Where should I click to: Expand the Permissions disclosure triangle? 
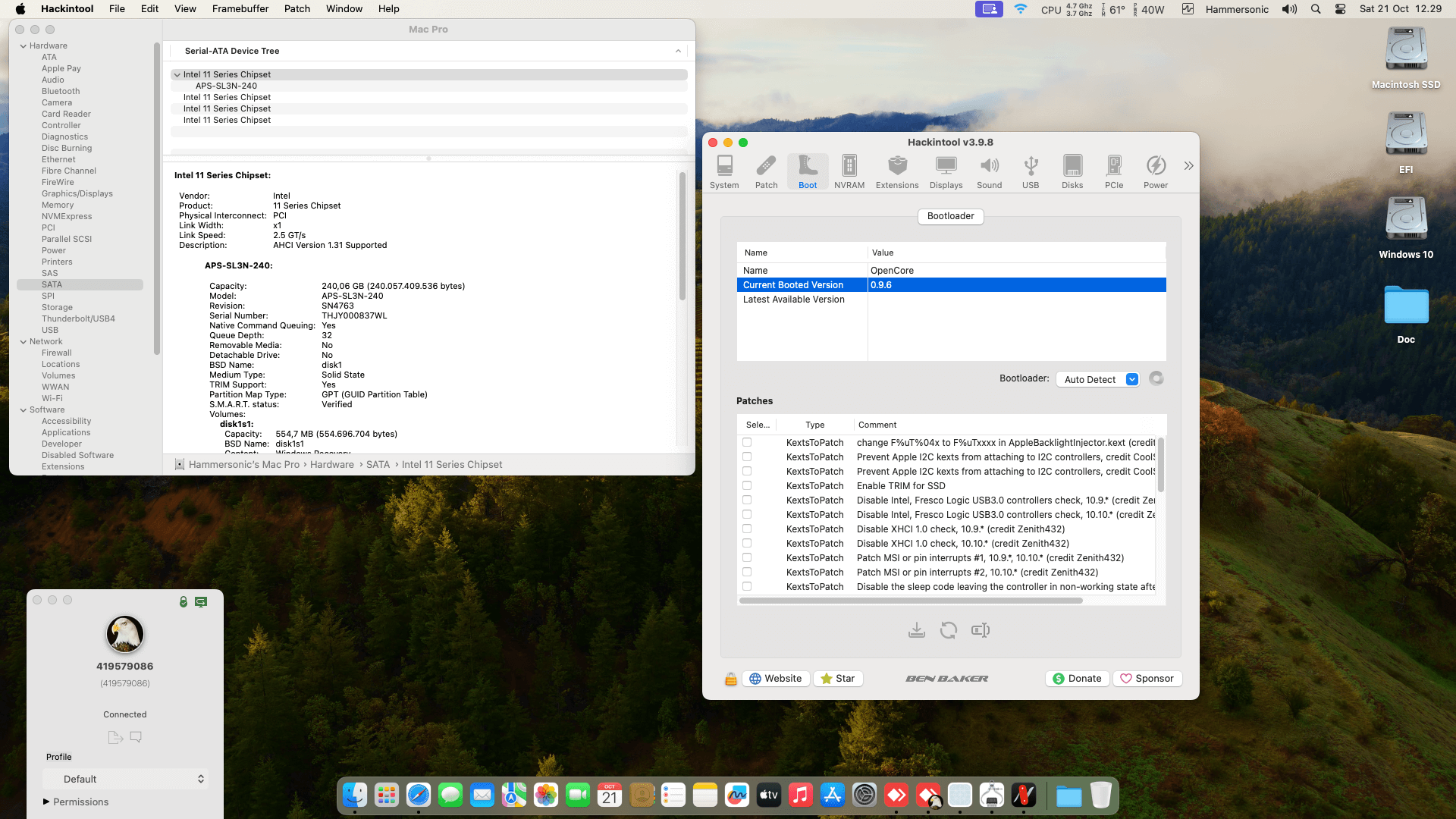(x=46, y=802)
